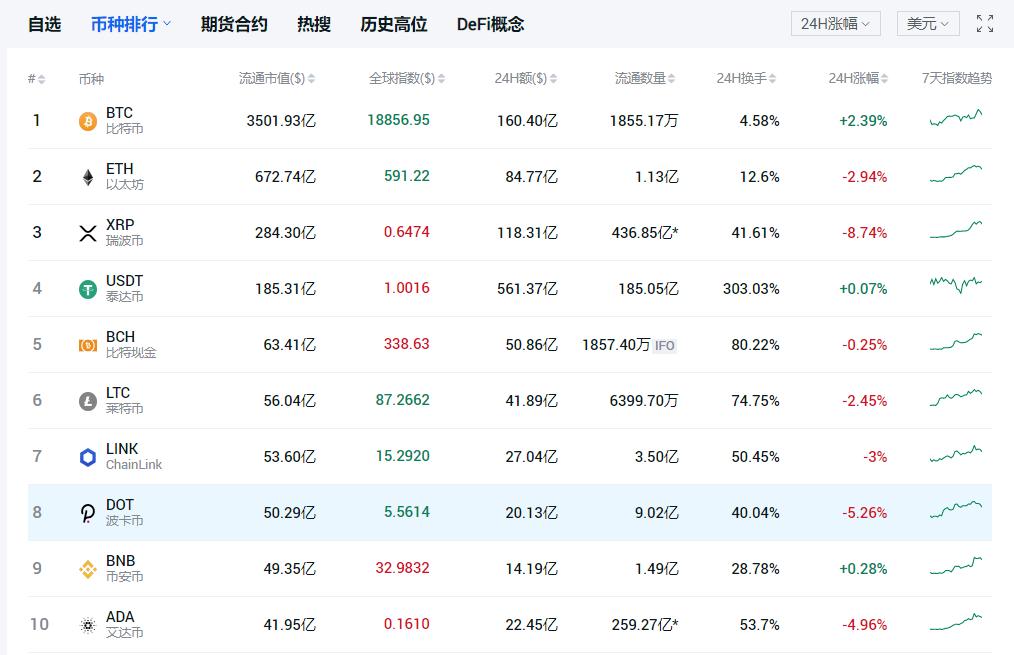Sort by rank number column arrows
1014x655 pixels.
pyautogui.click(x=41, y=79)
